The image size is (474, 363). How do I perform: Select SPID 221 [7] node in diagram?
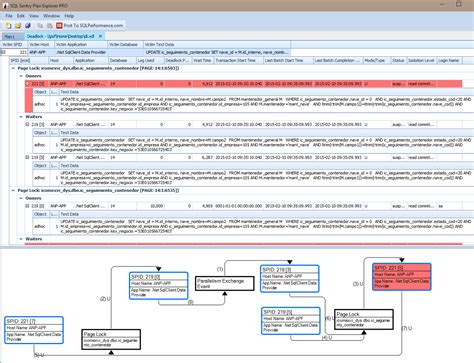click(34, 330)
